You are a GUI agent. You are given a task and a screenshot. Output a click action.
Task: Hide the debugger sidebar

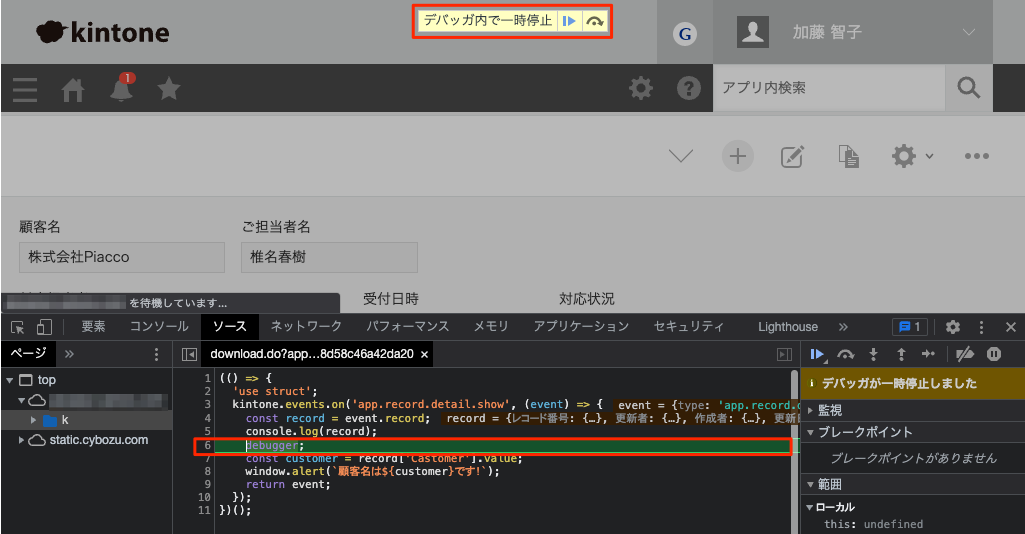click(x=784, y=354)
